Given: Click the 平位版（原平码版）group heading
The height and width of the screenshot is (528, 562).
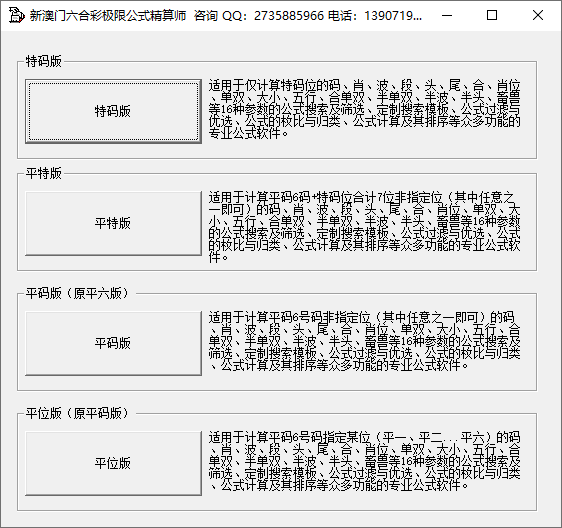Looking at the screenshot, I should click(78, 414).
